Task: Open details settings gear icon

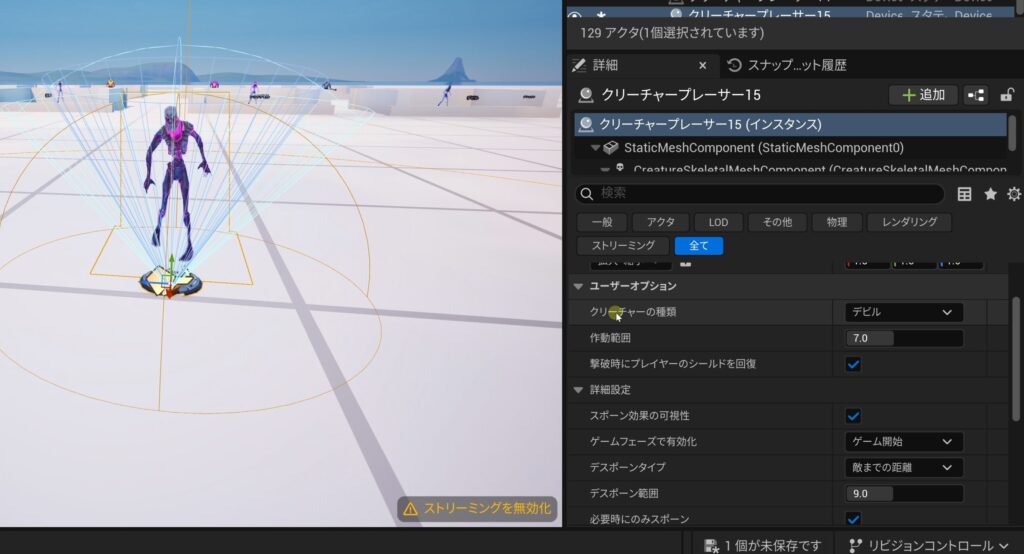Action: coord(1014,194)
